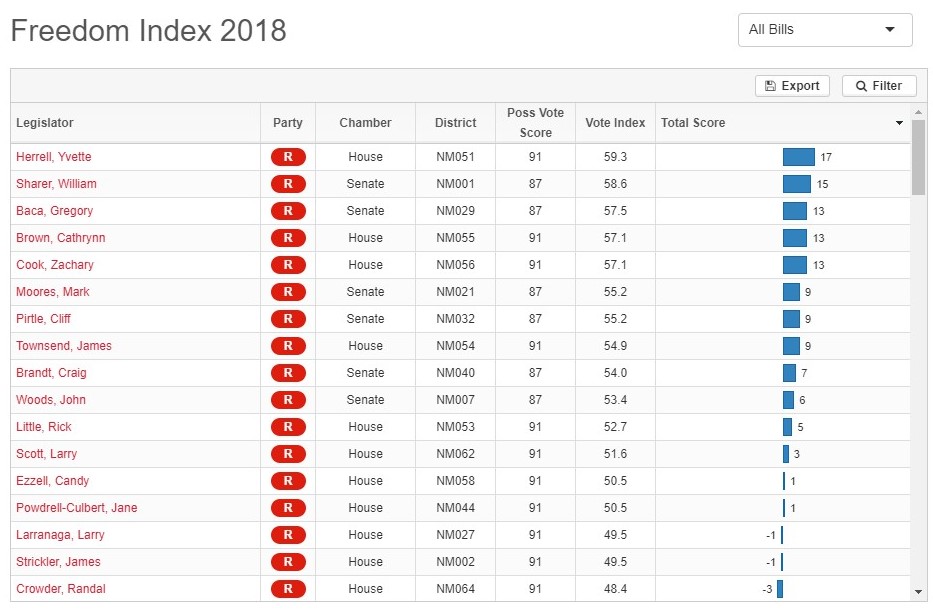Click the Total Score sort arrow

pyautogui.click(x=899, y=123)
